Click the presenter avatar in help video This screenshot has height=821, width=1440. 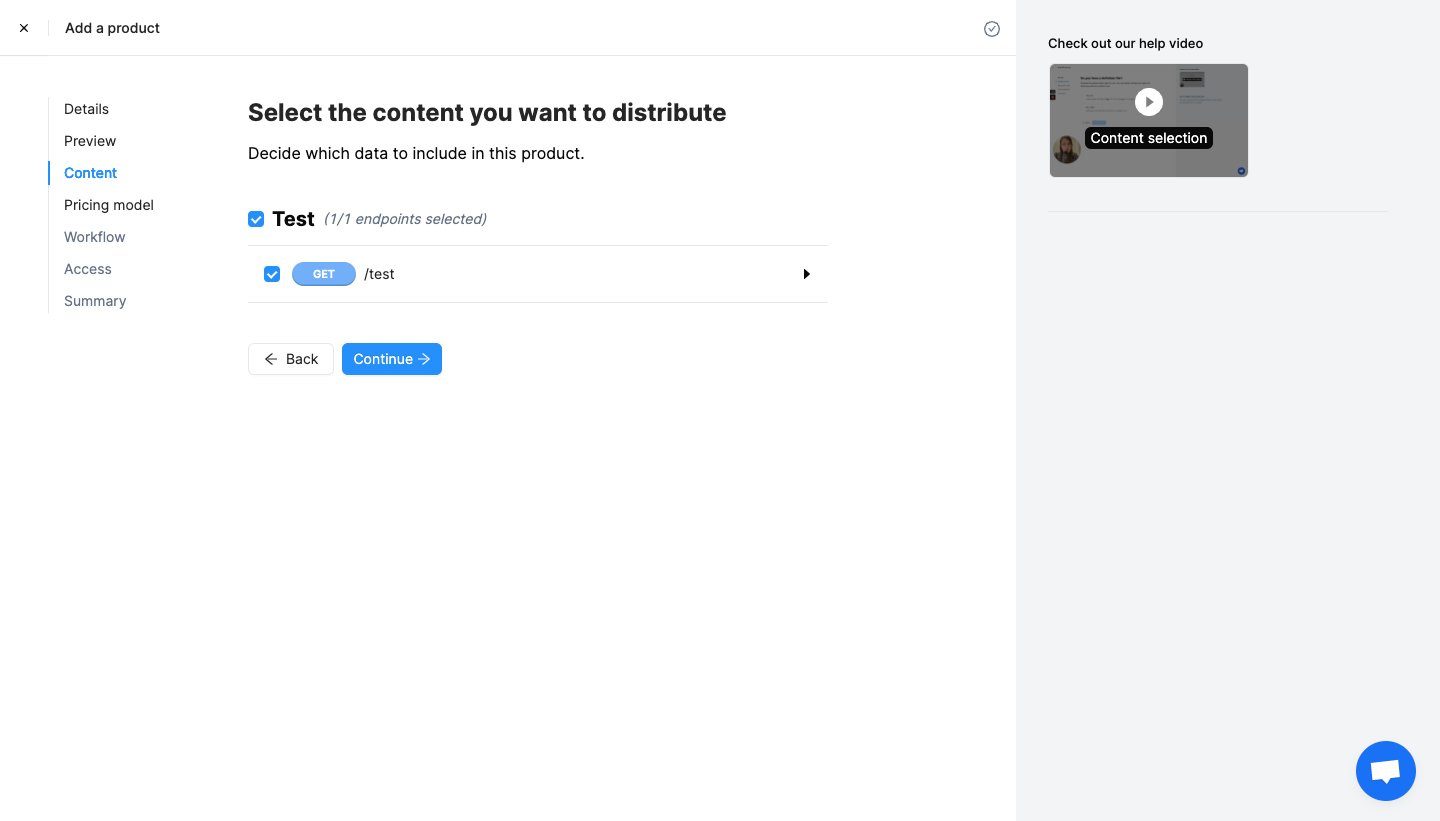1066,149
